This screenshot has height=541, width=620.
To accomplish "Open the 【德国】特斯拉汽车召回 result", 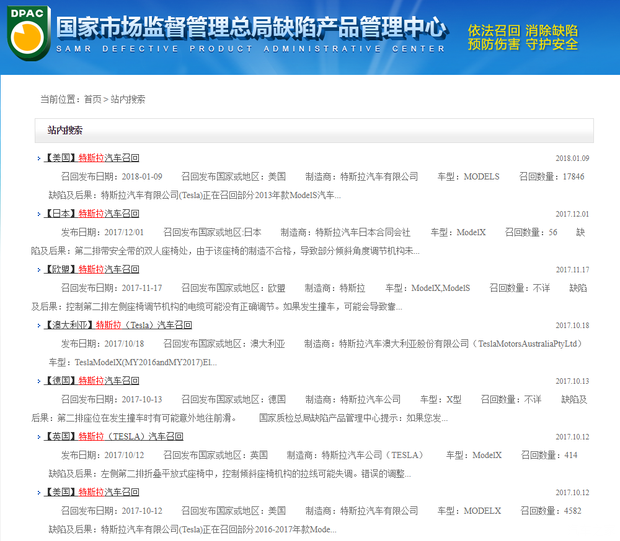I will tap(92, 382).
